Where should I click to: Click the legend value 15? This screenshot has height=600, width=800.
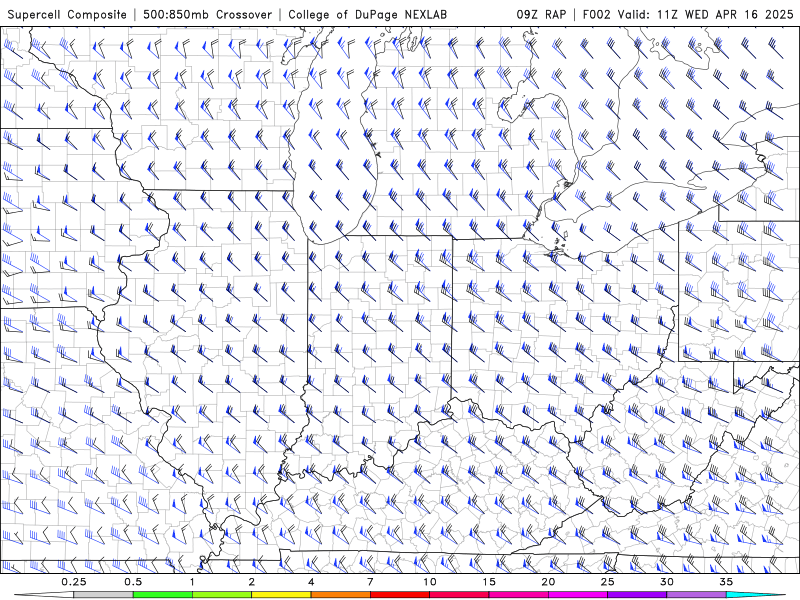[489, 582]
